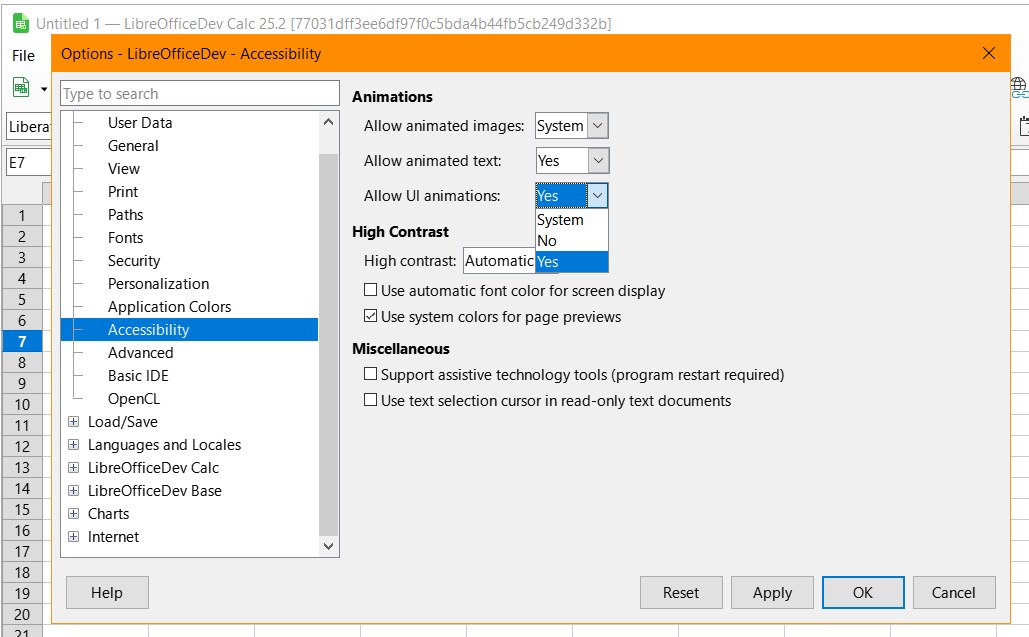Select row header 12 in the spreadsheet

click(22, 446)
